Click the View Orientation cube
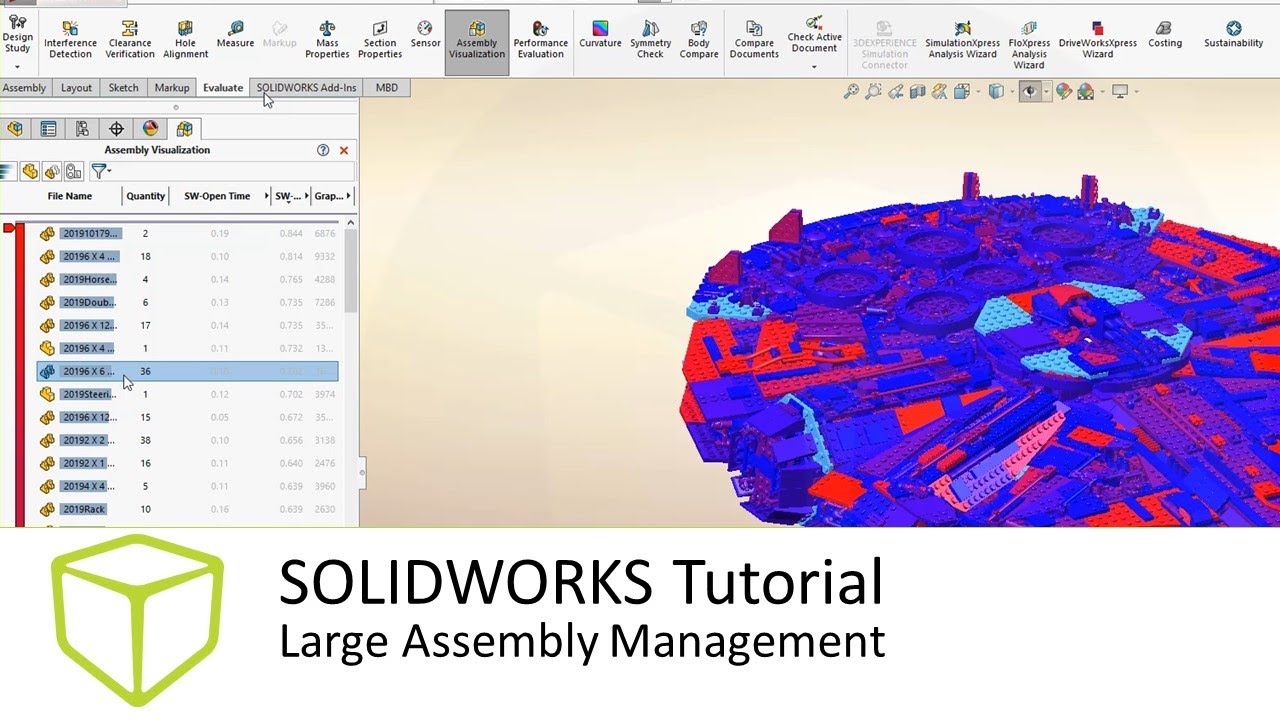 961,92
